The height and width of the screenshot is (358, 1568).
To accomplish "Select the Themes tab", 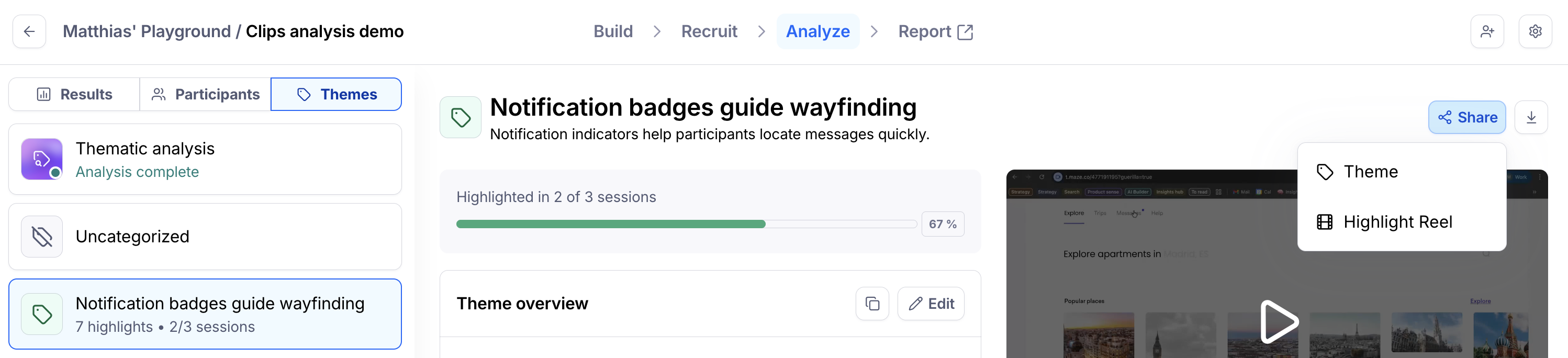I will point(336,94).
